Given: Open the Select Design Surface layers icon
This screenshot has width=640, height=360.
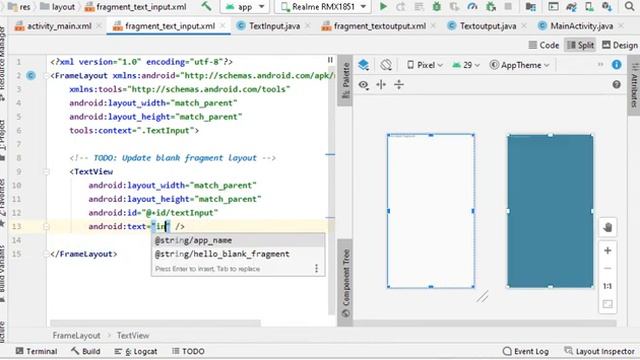Looking at the screenshot, I should (363, 65).
